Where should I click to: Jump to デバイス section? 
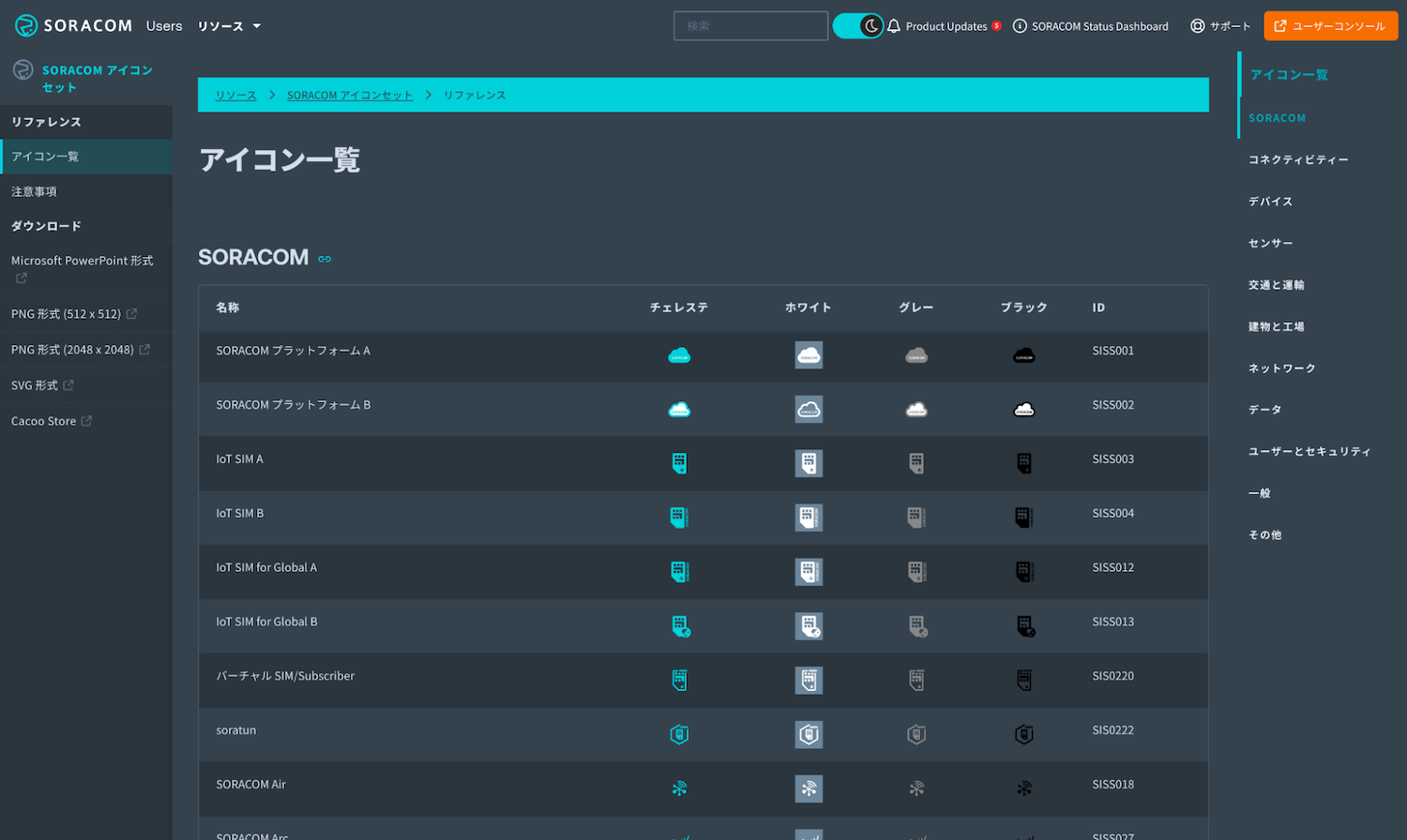click(1270, 202)
